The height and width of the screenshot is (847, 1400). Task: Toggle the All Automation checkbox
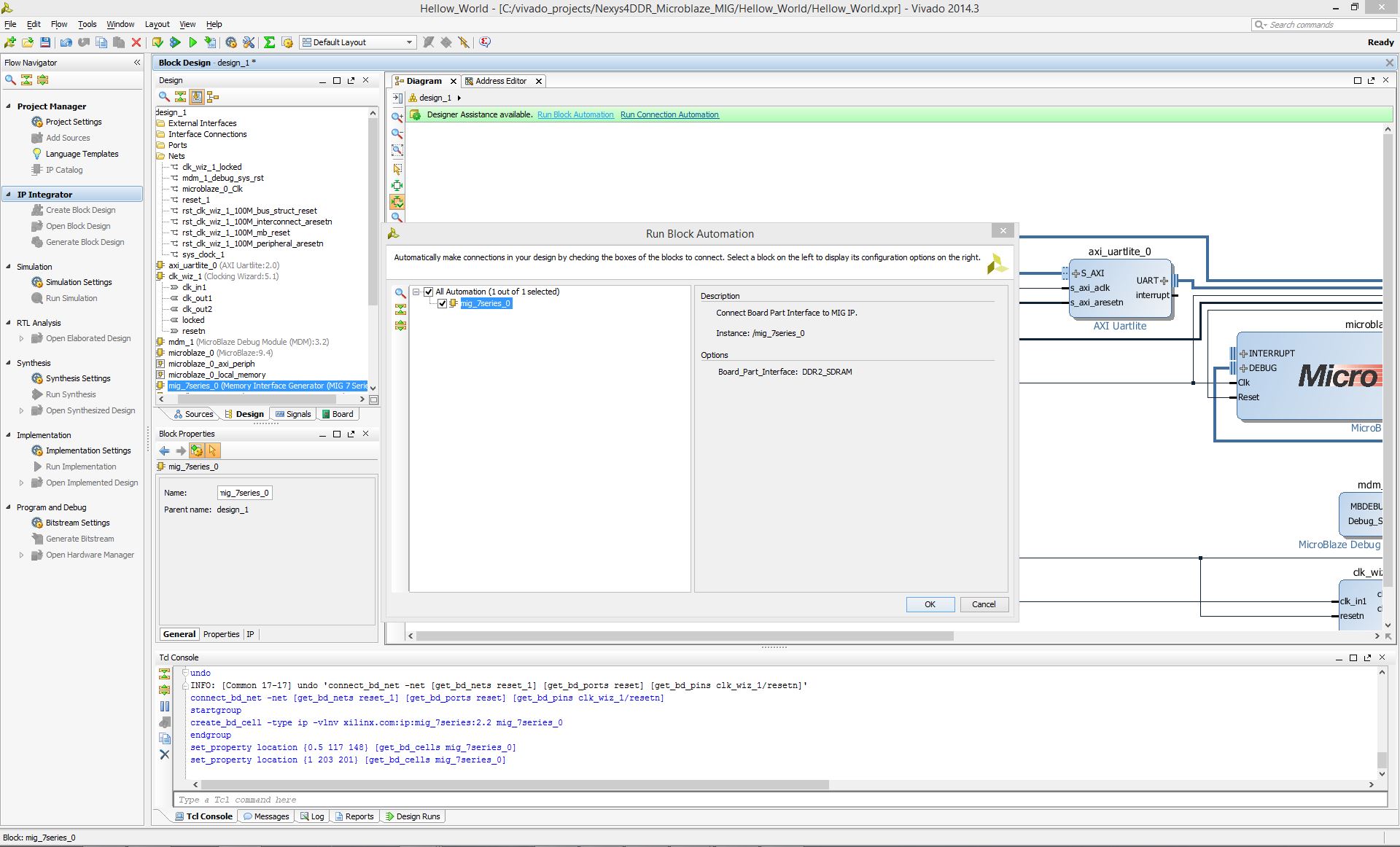click(429, 292)
